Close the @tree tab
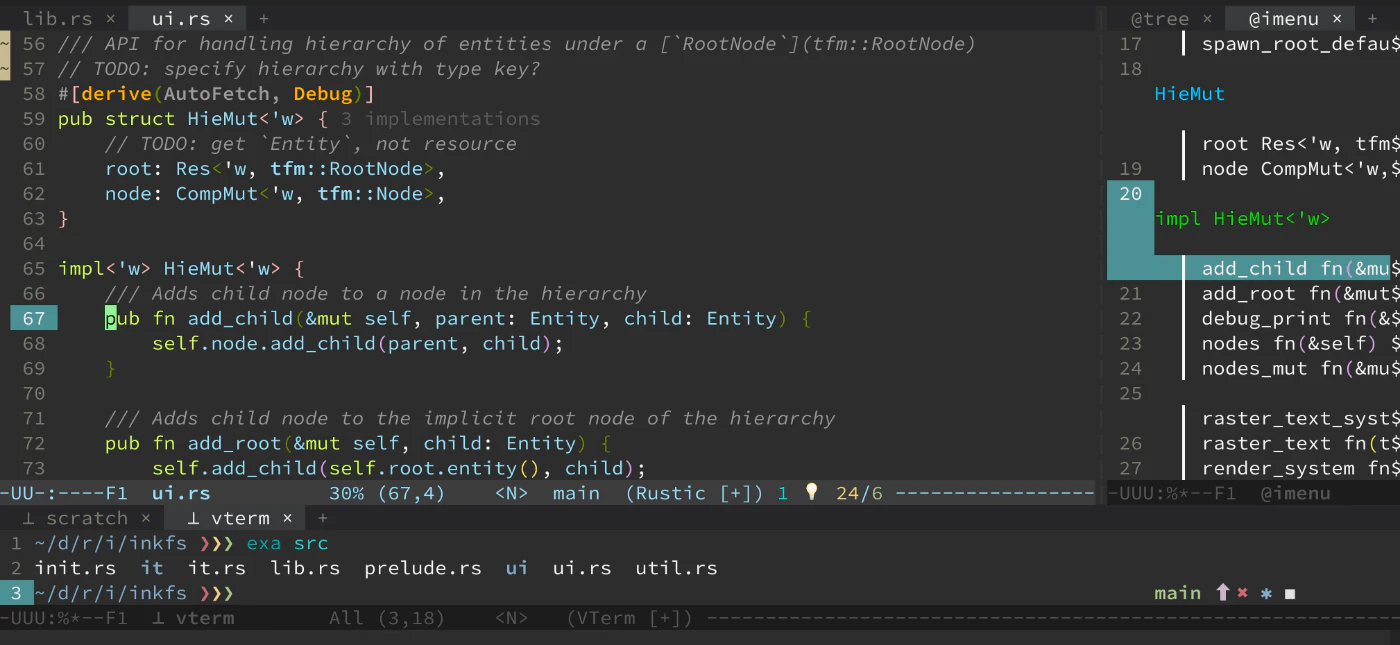This screenshot has height=645, width=1400. (x=1207, y=18)
